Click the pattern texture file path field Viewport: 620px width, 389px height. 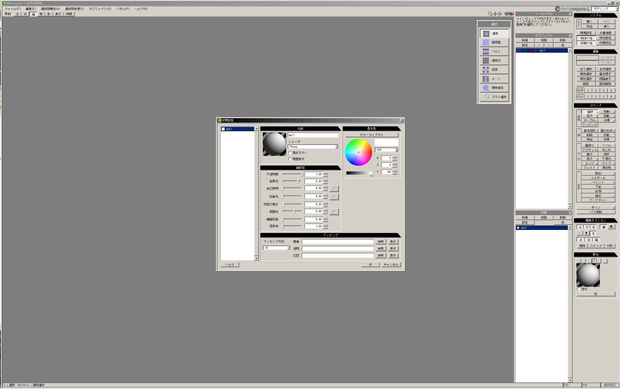coord(338,242)
